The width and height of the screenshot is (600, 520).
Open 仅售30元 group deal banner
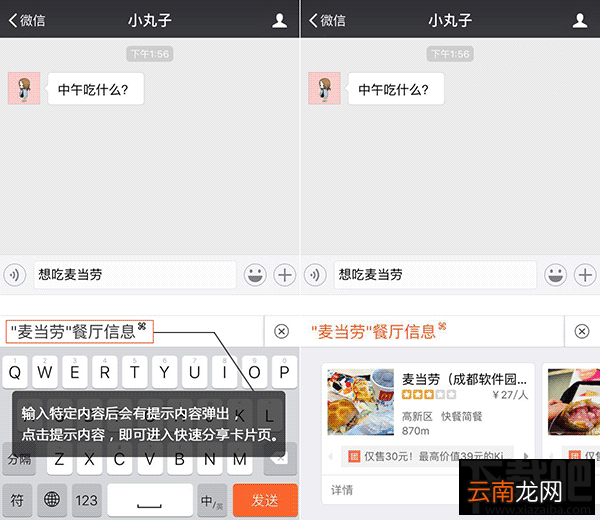[x=427, y=456]
